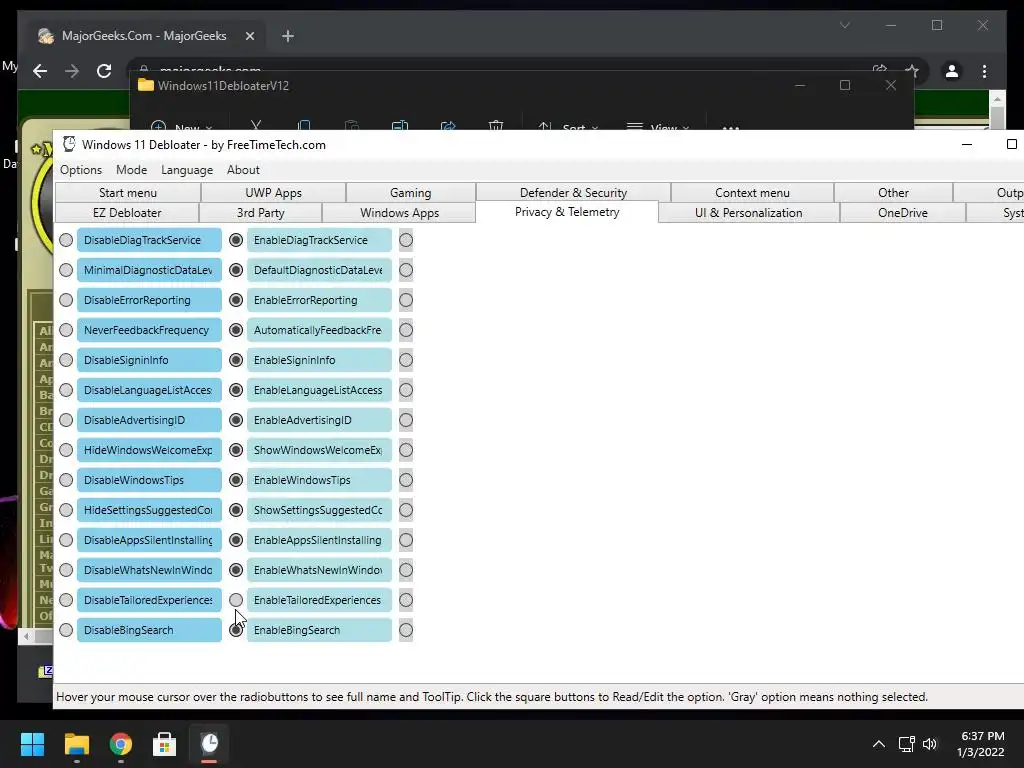Select the MinimalDiagnosticDataLevel radio button
The height and width of the screenshot is (768, 1024).
point(66,270)
